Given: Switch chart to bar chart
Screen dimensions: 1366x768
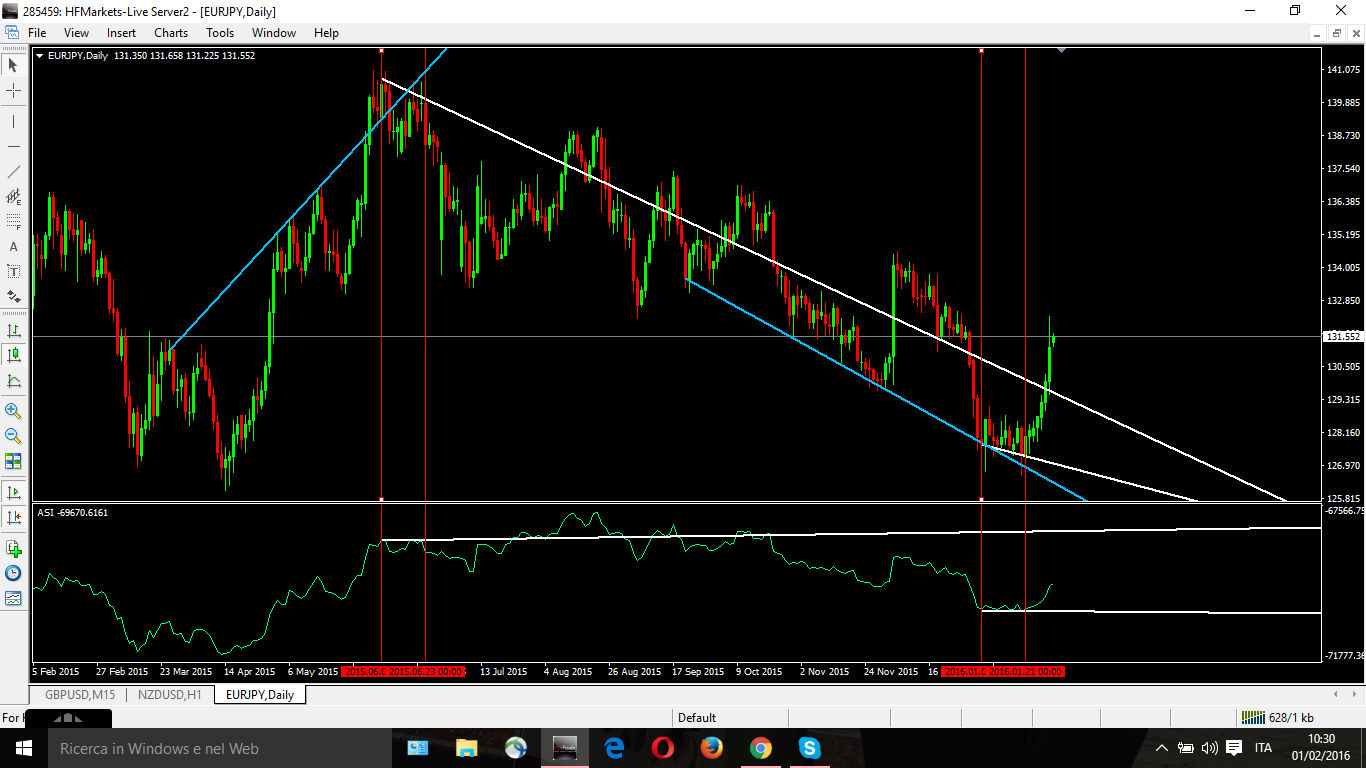Looking at the screenshot, I should click(x=13, y=330).
